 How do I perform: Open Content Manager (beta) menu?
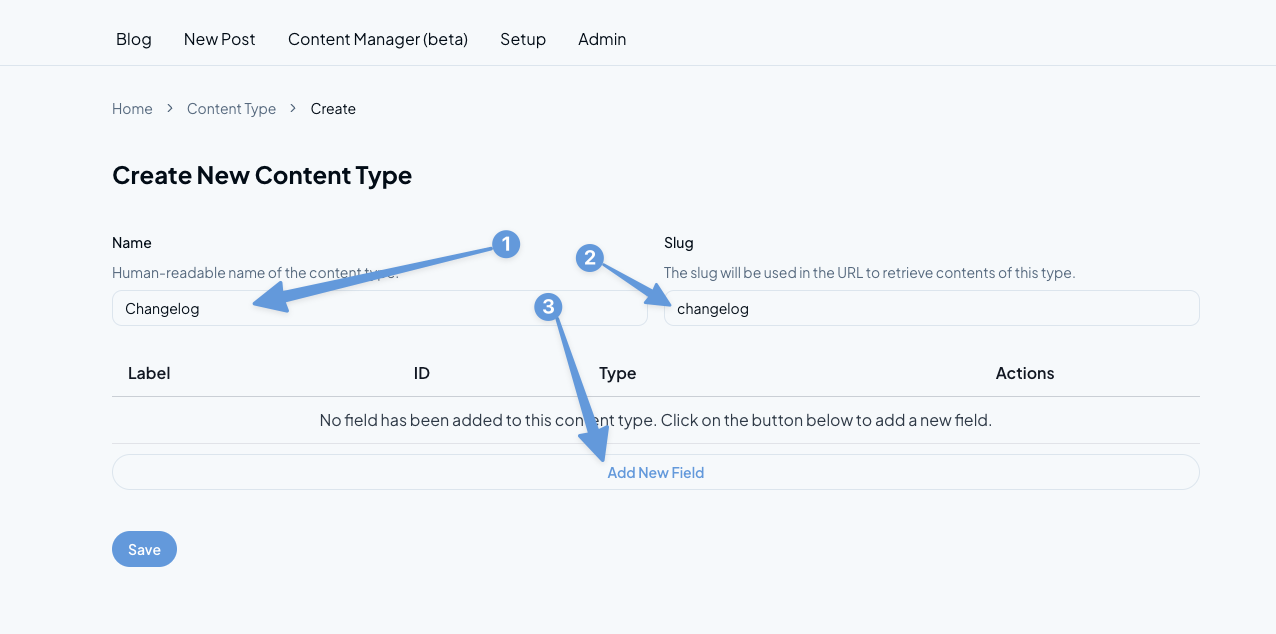coord(378,39)
